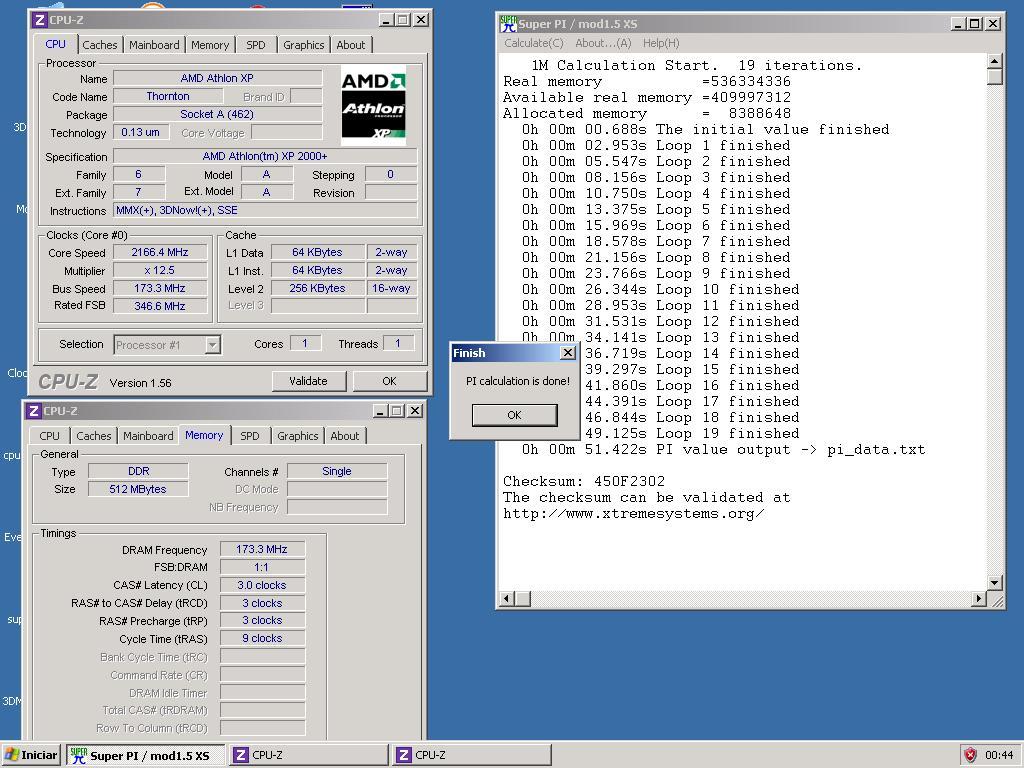
Task: Click the MMX(+), 3DNow!(+), SSE instructions field
Action: pyautogui.click(x=264, y=210)
